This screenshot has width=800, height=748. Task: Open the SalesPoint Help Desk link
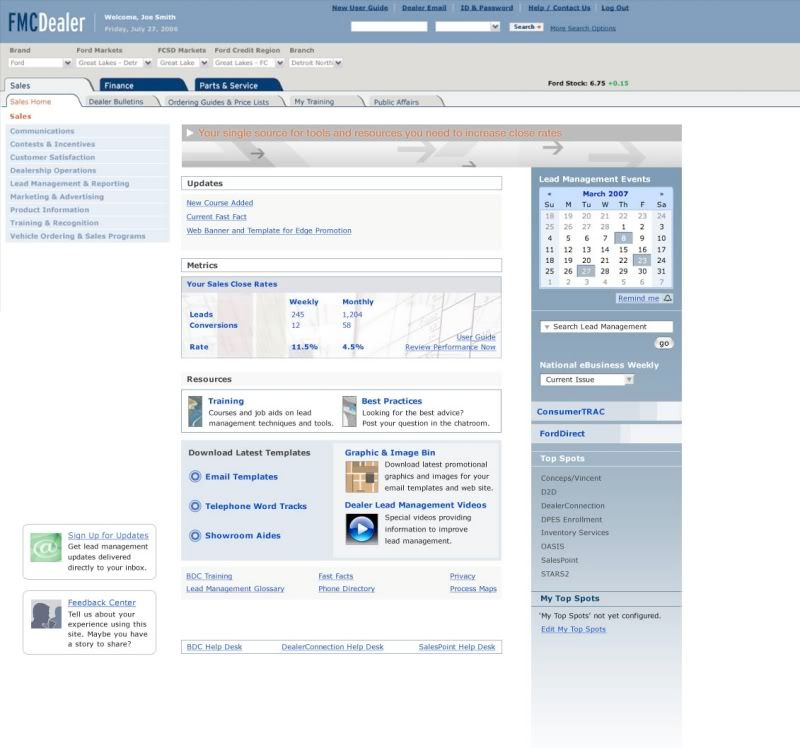tap(457, 647)
